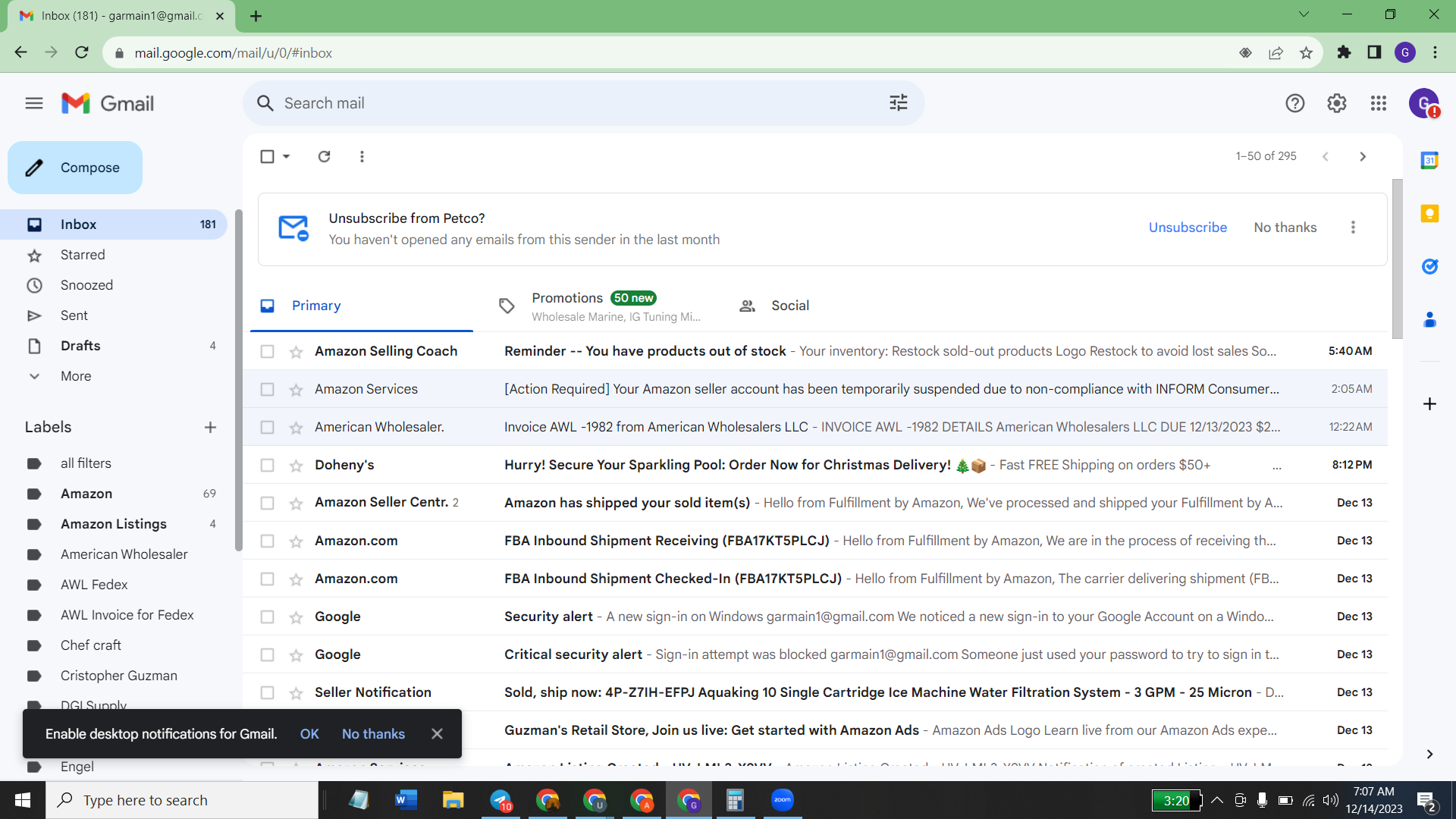Image resolution: width=1456 pixels, height=819 pixels.
Task: Open Gmail settings gear icon
Action: point(1337,103)
